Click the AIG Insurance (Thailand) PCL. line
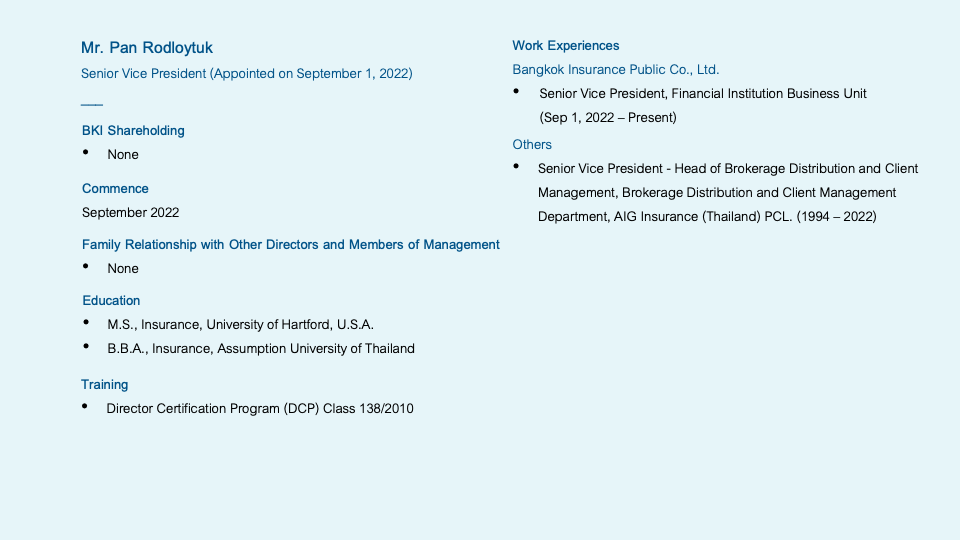Image resolution: width=960 pixels, height=540 pixels. point(707,216)
